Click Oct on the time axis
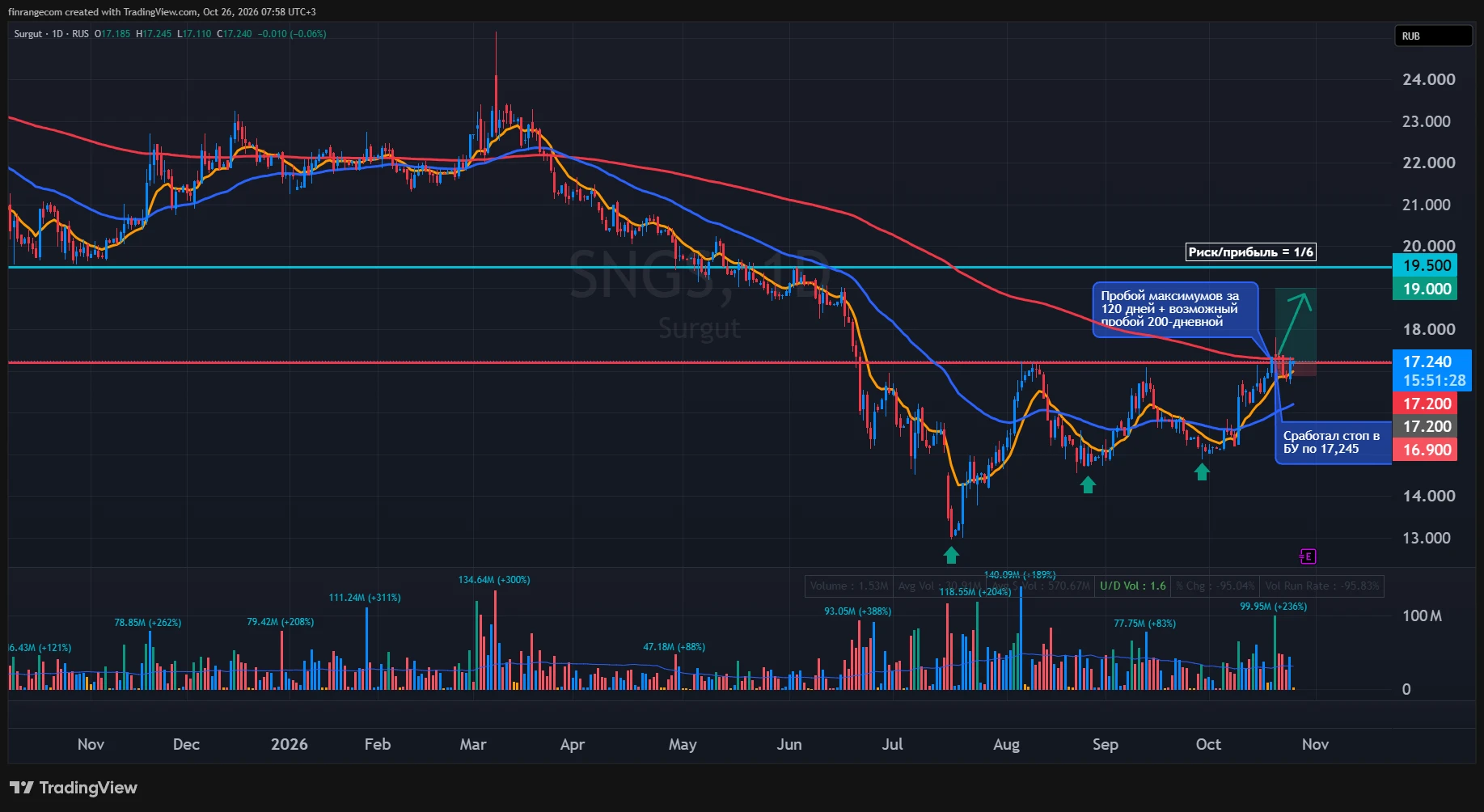1484x812 pixels. click(1208, 744)
